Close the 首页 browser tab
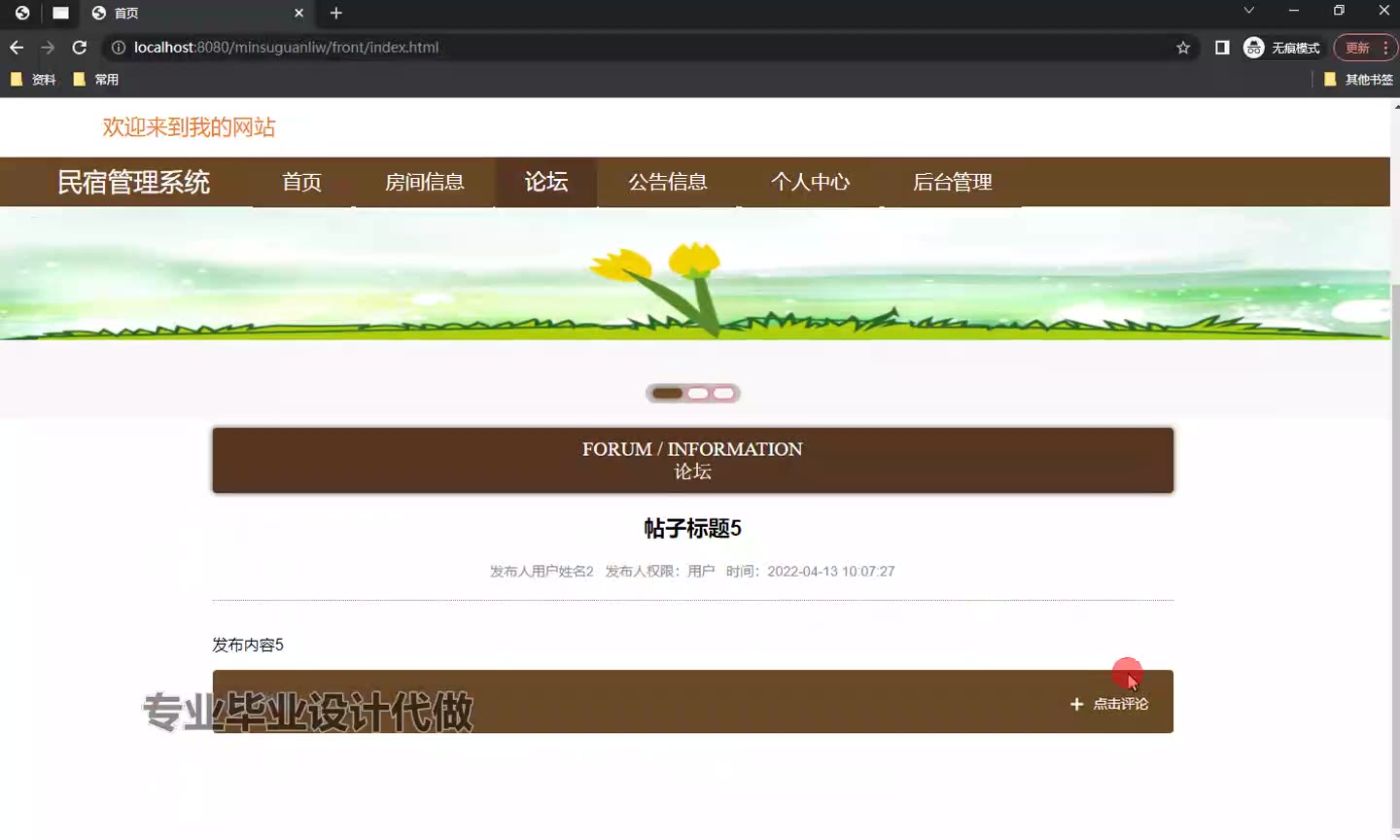The image size is (1400, 840). click(x=298, y=13)
